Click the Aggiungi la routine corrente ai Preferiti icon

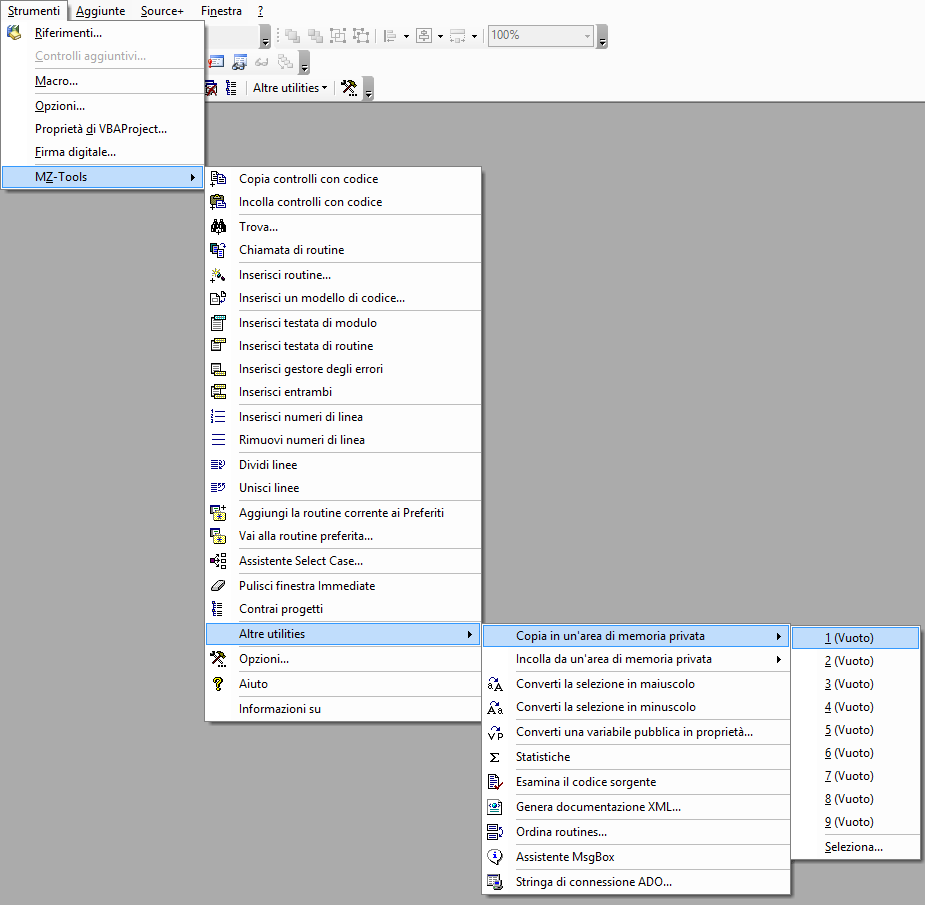click(218, 513)
